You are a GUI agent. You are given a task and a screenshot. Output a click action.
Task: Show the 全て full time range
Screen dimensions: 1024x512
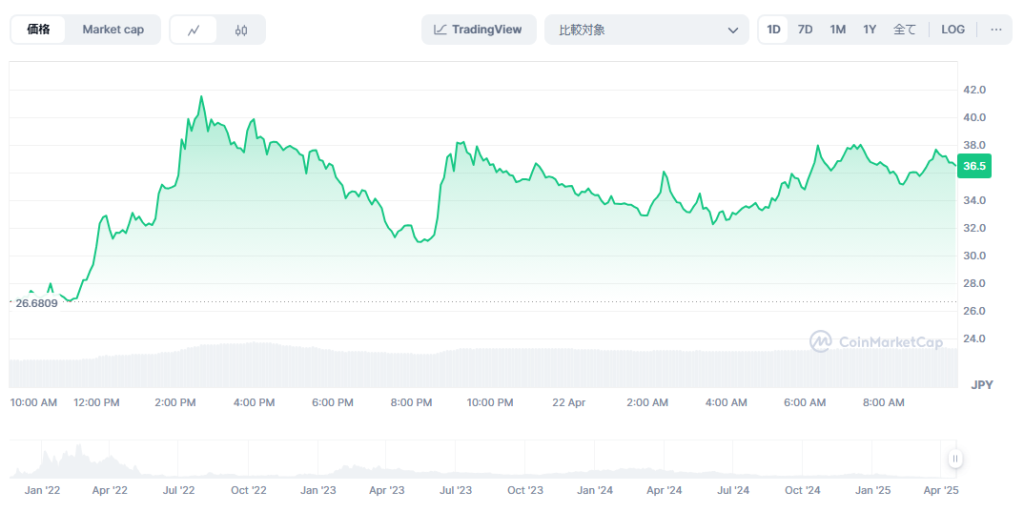pyautogui.click(x=904, y=30)
